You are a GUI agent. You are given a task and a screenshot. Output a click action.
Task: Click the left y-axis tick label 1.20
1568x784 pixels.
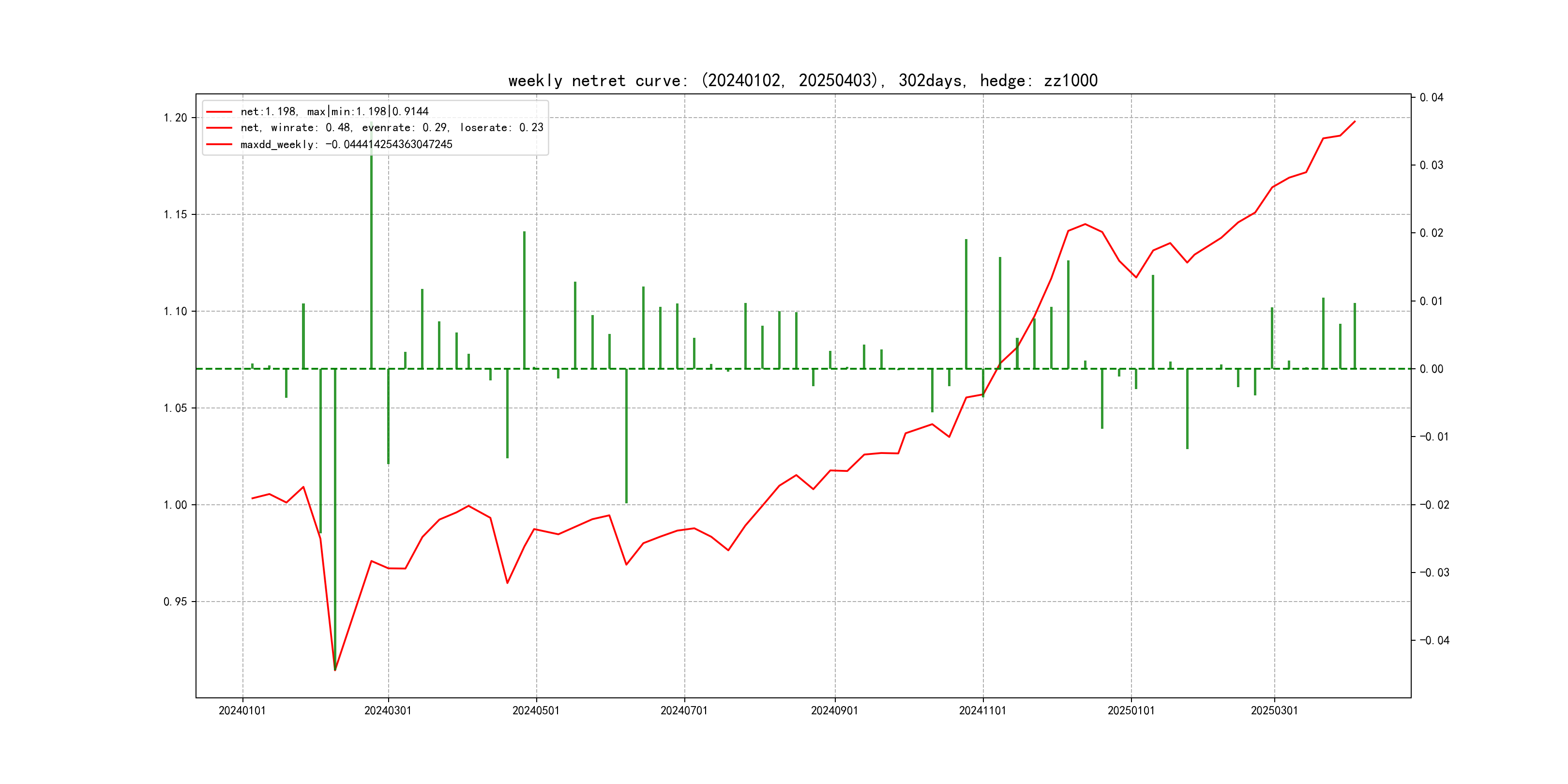tap(175, 118)
